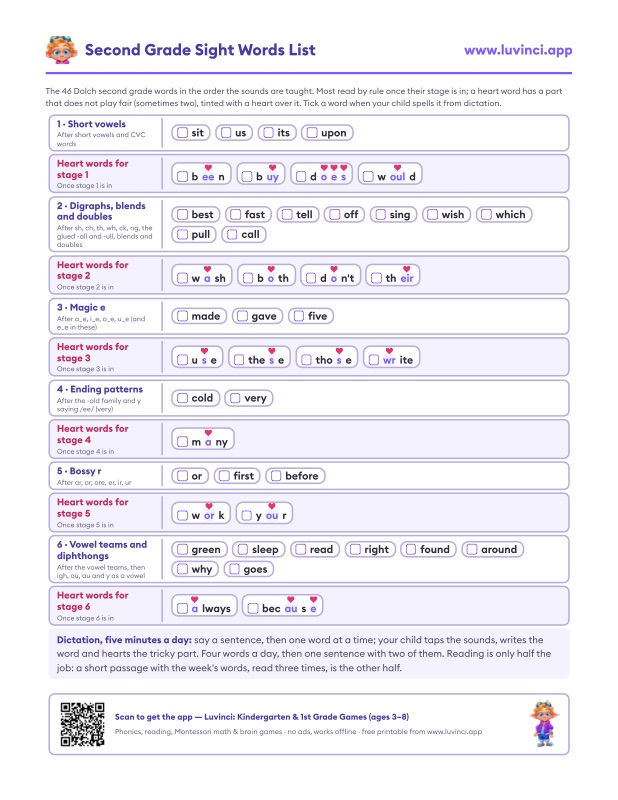Viewport: 618px width, 800px height.
Task: Select the '5 · Bossy r' heading
Action: pos(79,471)
